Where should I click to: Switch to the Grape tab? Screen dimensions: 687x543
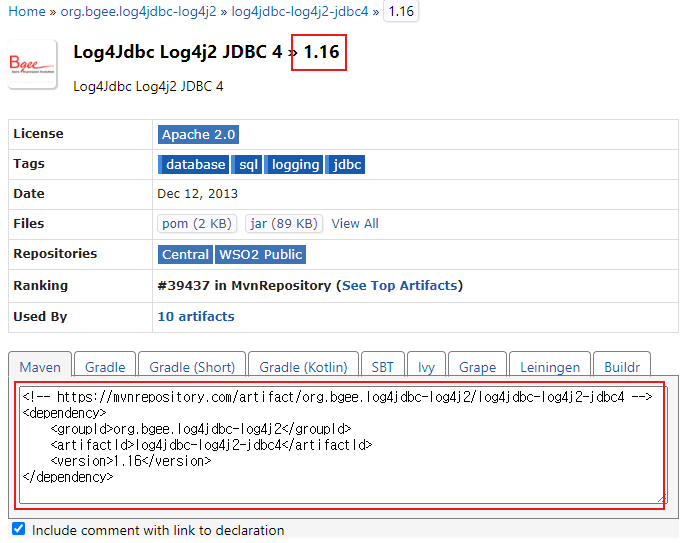pyautogui.click(x=478, y=365)
